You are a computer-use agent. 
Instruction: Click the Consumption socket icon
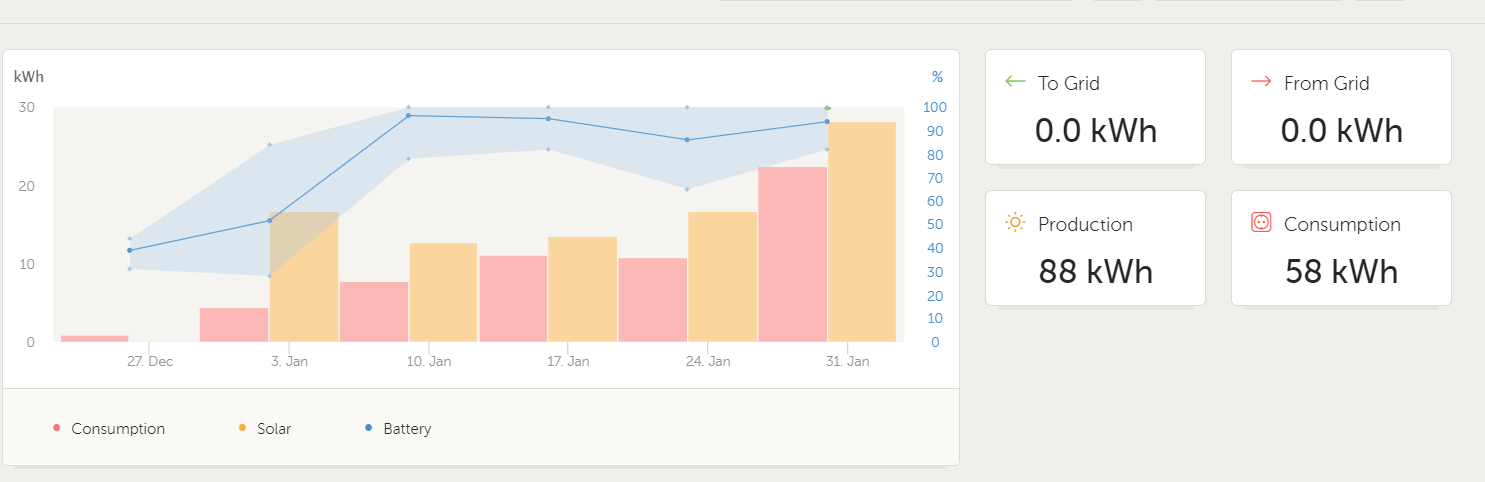pos(1261,223)
